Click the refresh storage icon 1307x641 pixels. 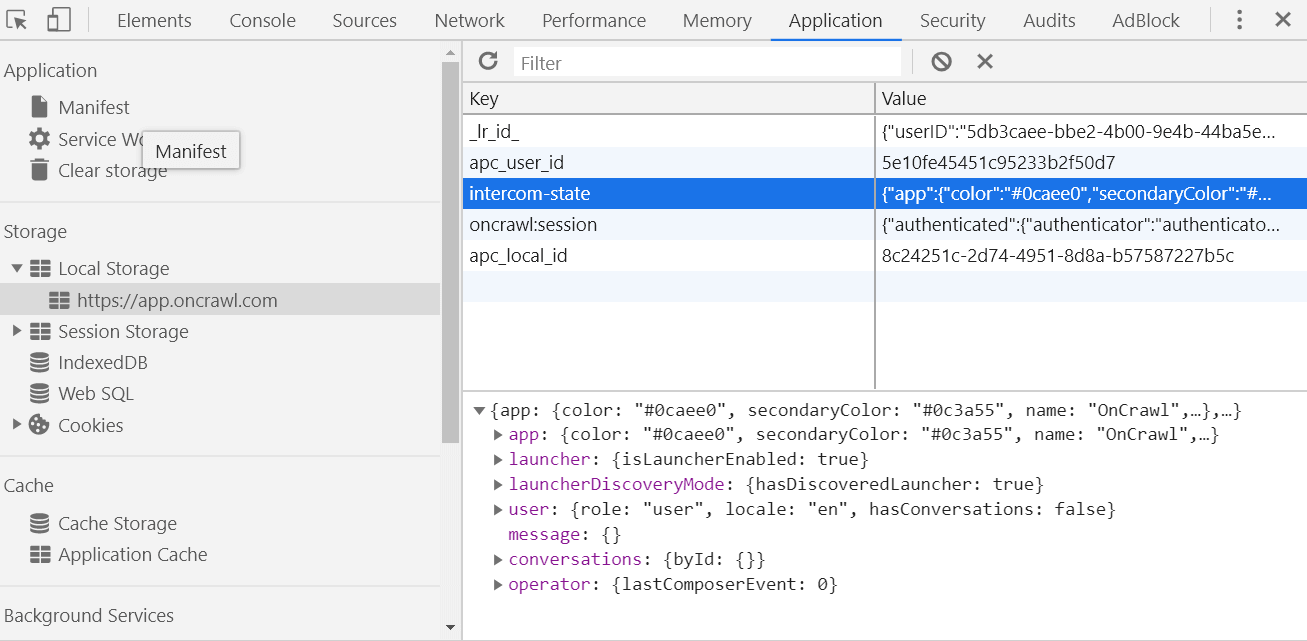point(488,62)
